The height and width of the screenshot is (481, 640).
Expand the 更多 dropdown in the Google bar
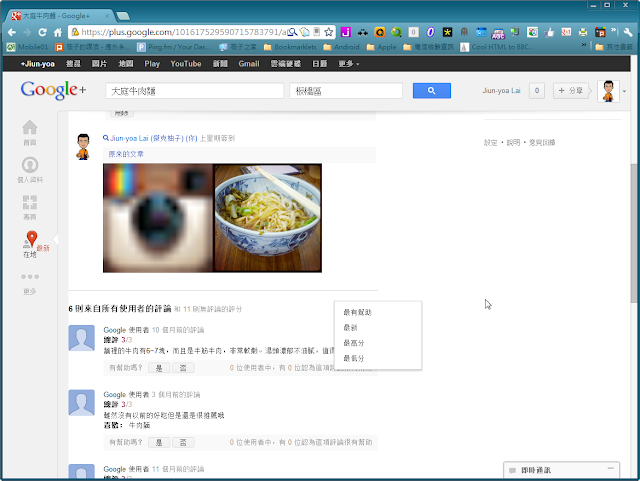349,64
